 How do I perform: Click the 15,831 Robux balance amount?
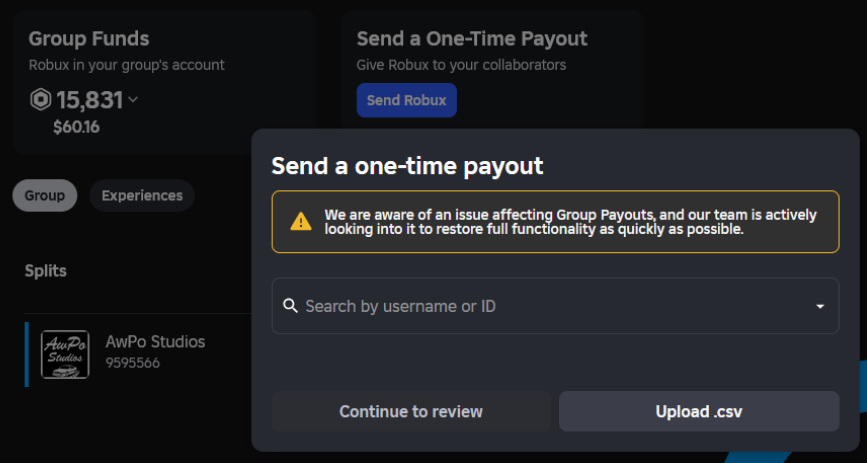(x=90, y=100)
